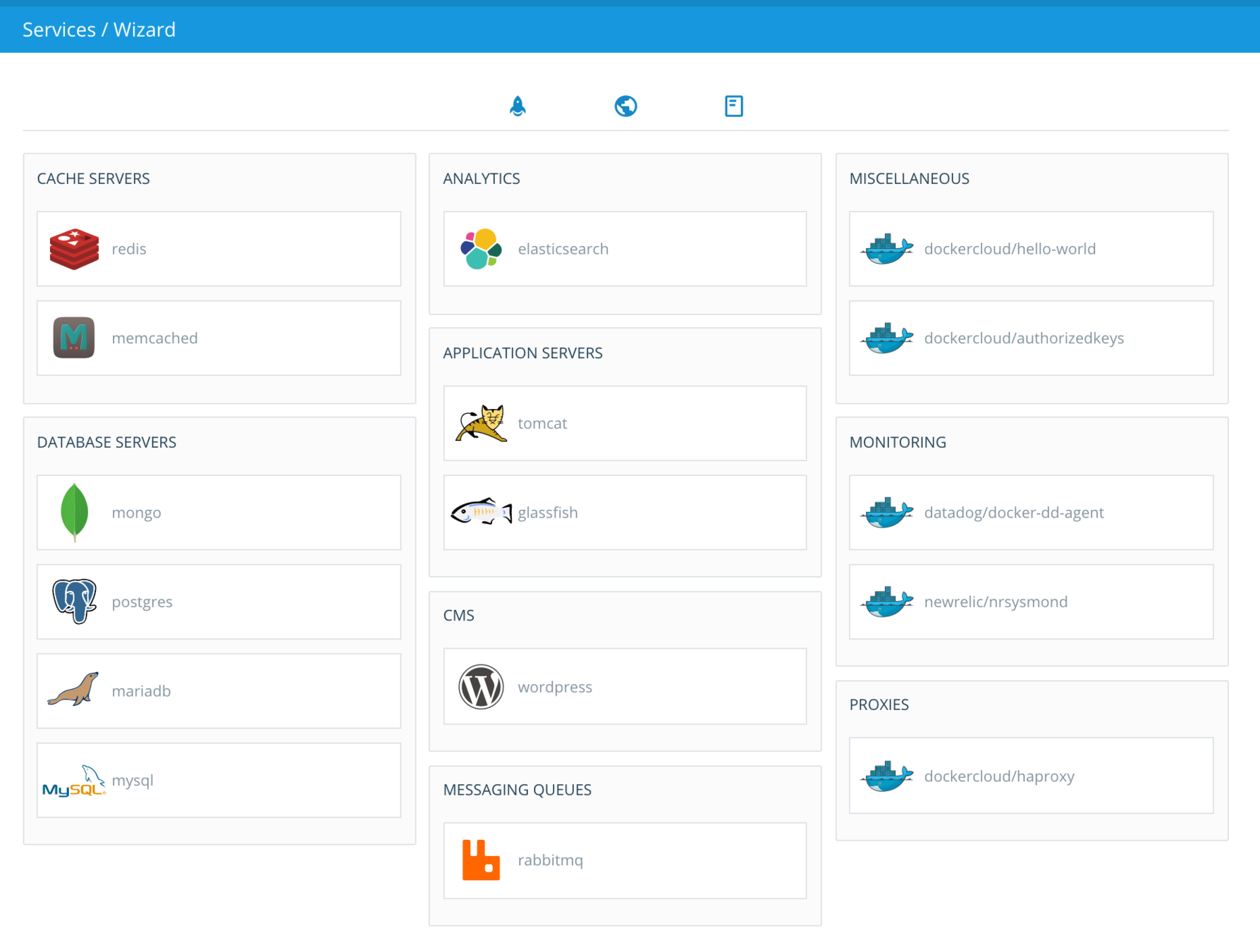This screenshot has height=952, width=1260.
Task: Select the glassfish service label
Action: 548,513
